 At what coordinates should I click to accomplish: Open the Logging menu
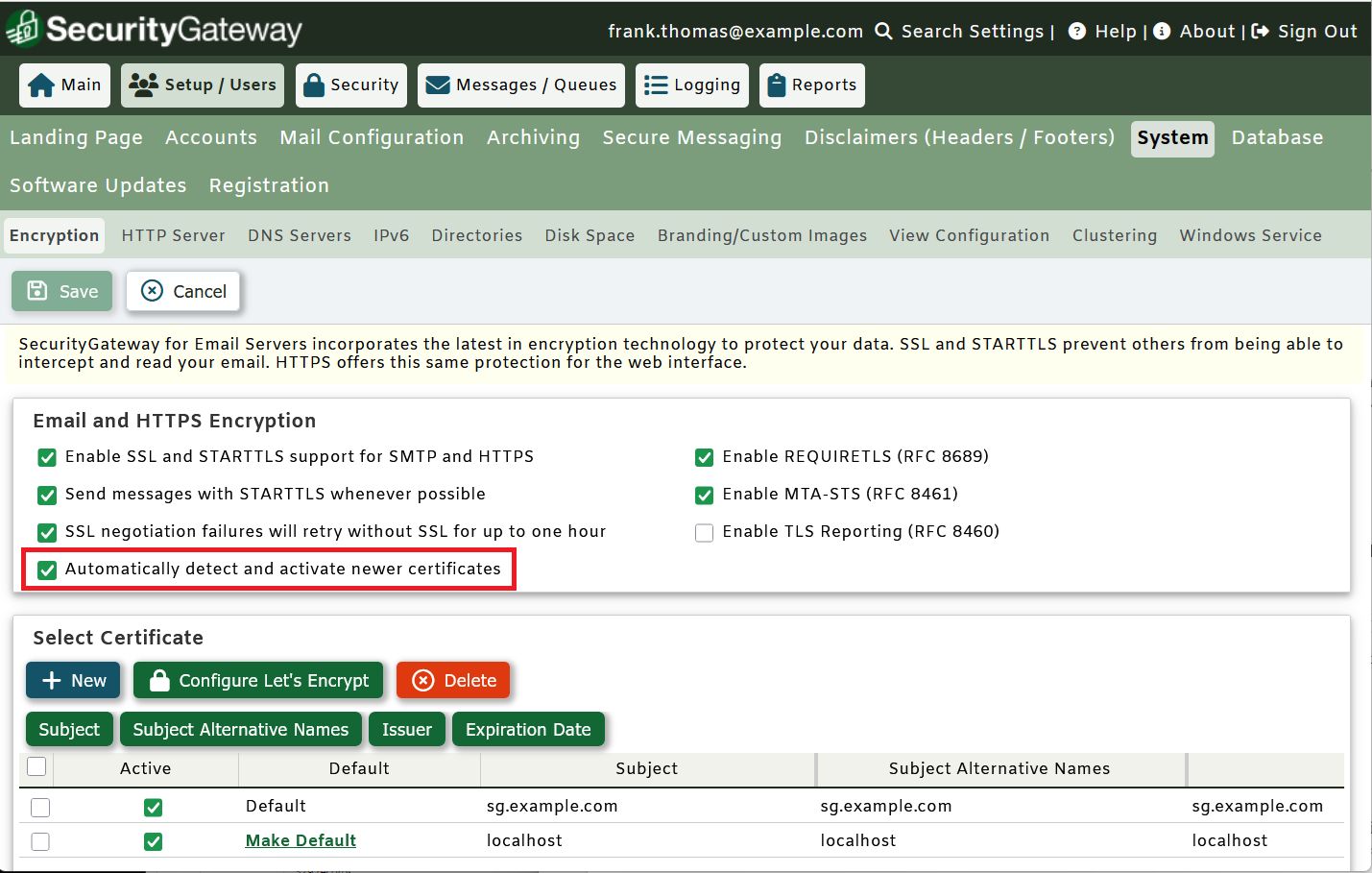point(692,85)
